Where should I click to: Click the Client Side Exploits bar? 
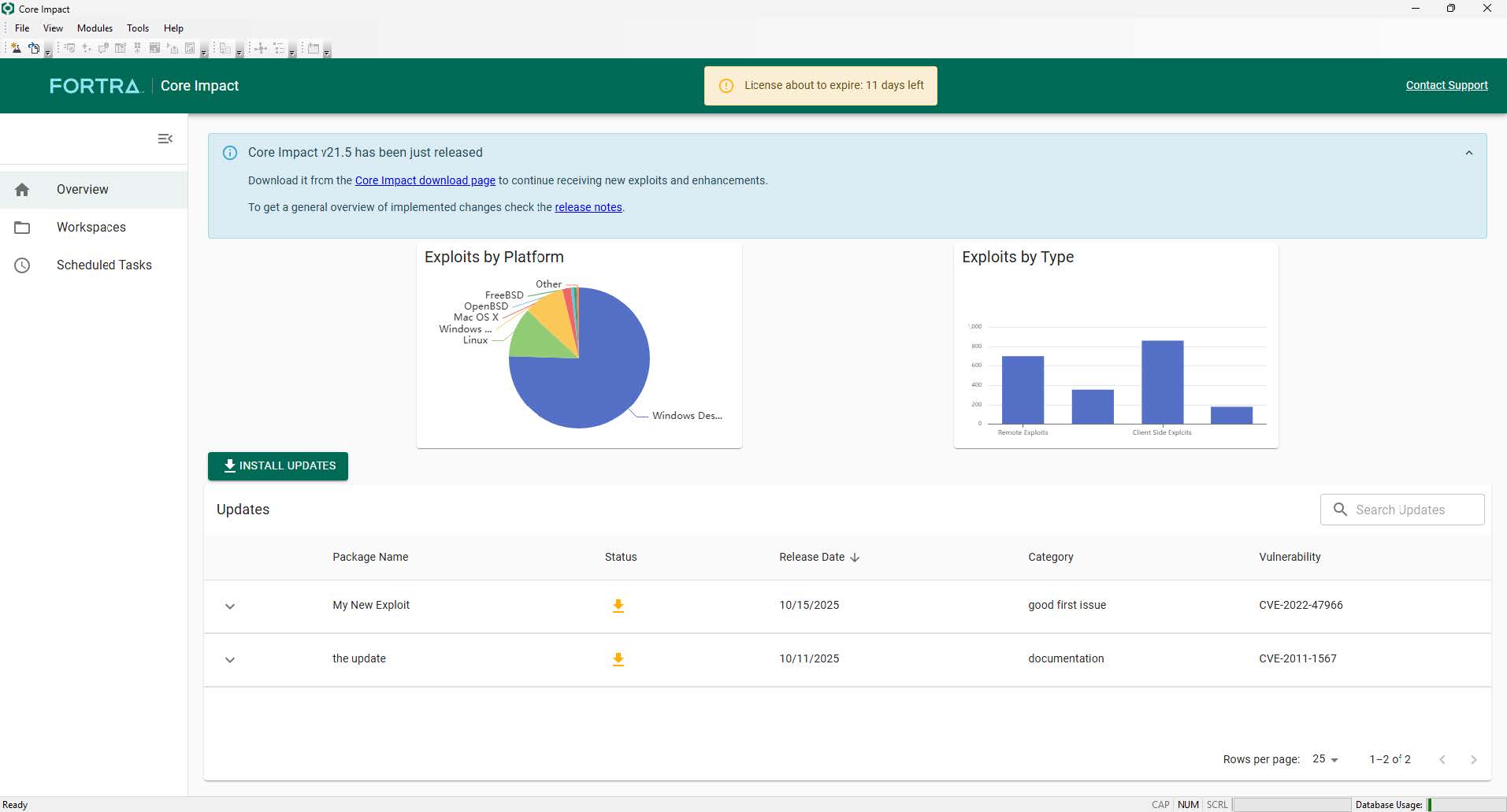click(x=1162, y=382)
